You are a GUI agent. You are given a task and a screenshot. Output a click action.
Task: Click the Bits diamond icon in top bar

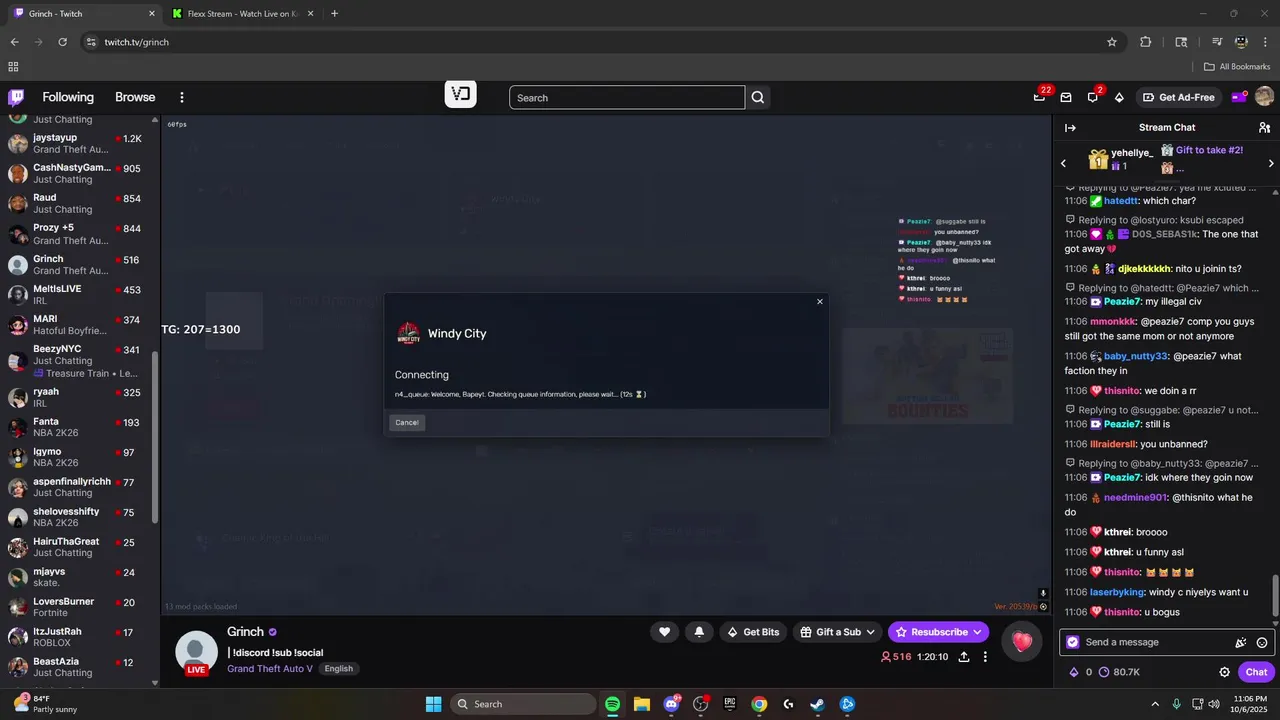1119,97
